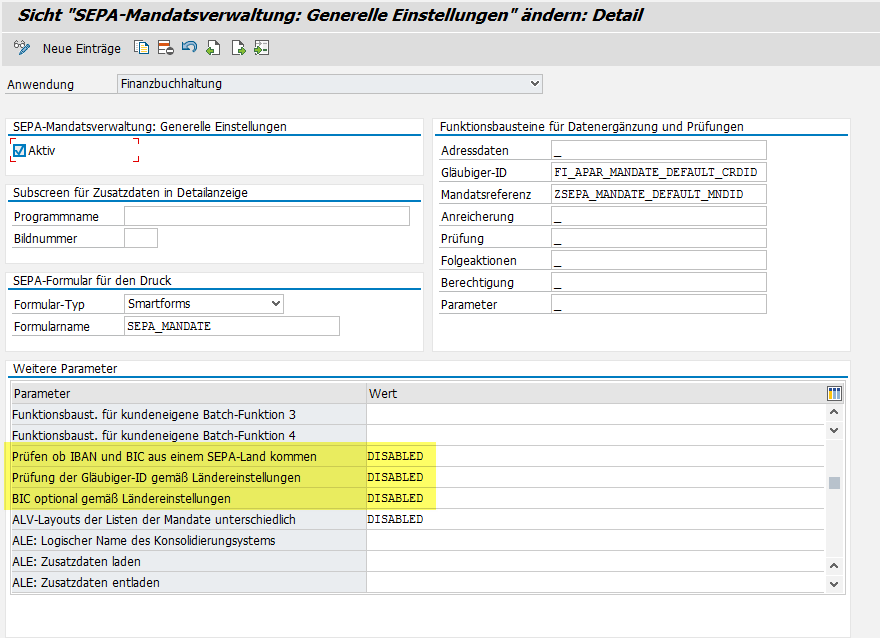Viewport: 880px width, 638px height.
Task: Click the delete entry icon
Action: (x=165, y=48)
